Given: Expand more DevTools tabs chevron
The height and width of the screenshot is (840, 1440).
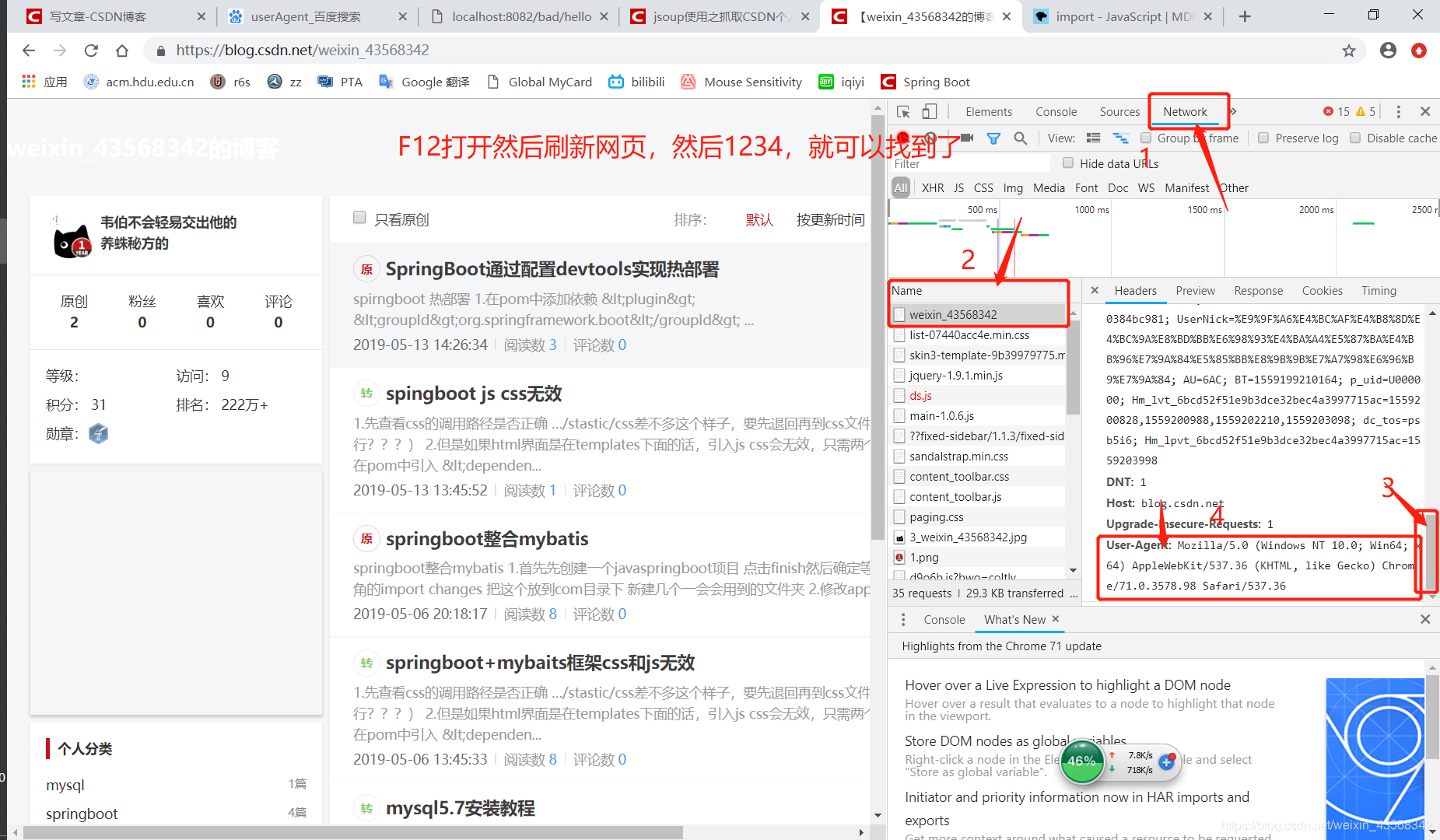Looking at the screenshot, I should (1234, 112).
